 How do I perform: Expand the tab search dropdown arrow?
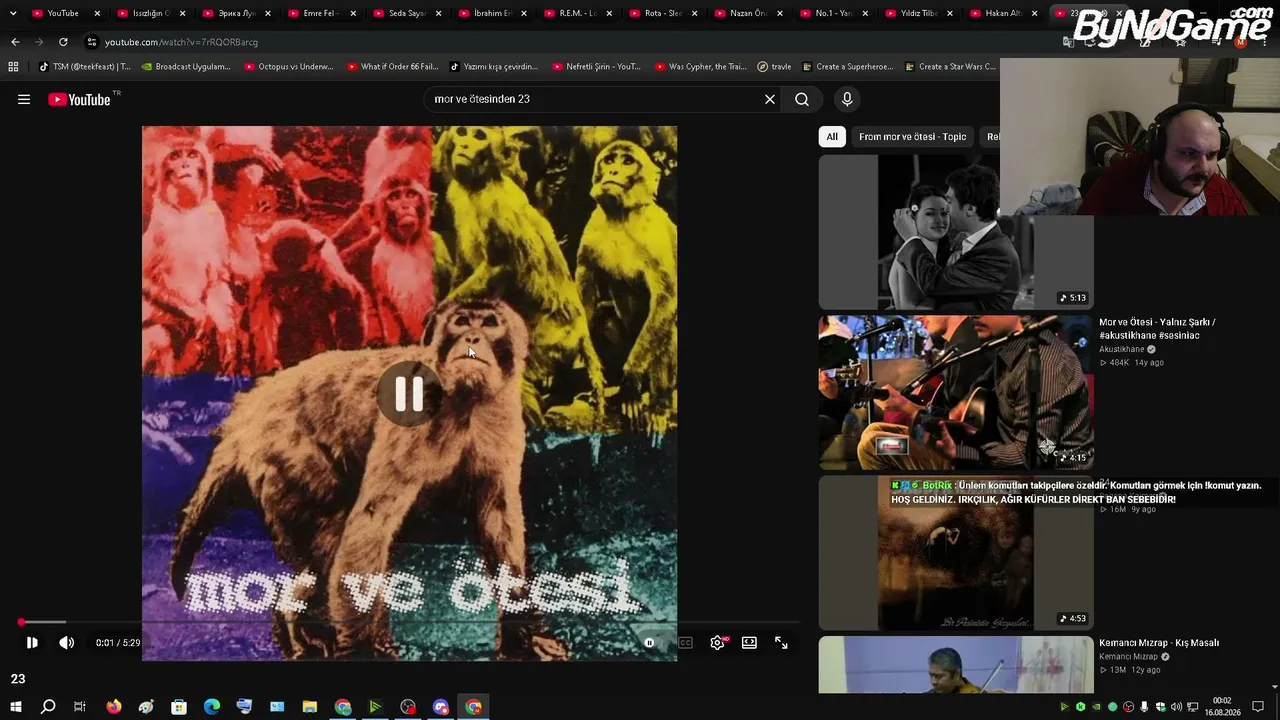(x=13, y=13)
